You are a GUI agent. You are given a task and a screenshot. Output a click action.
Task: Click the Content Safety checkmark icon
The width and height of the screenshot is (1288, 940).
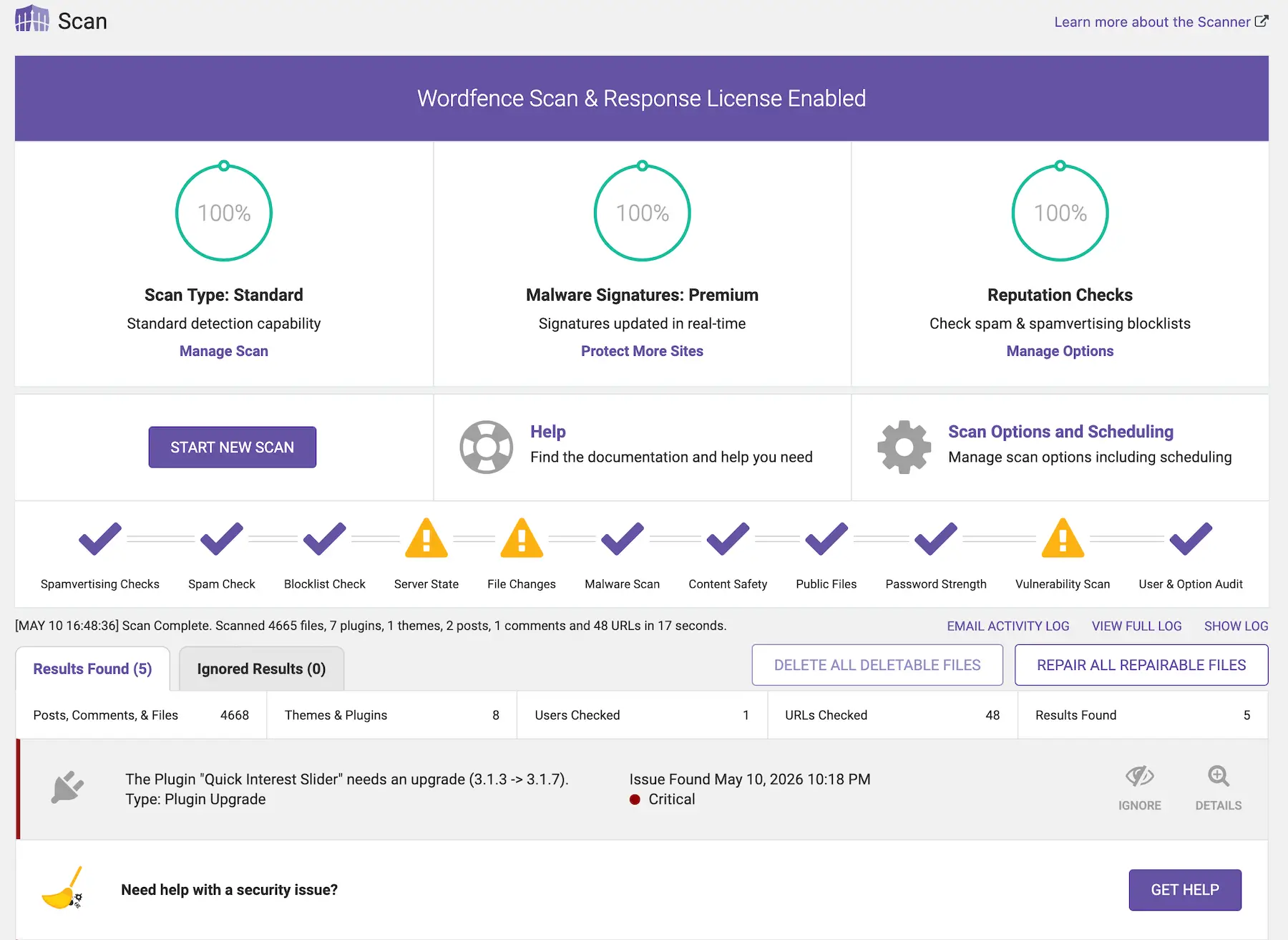(x=728, y=538)
